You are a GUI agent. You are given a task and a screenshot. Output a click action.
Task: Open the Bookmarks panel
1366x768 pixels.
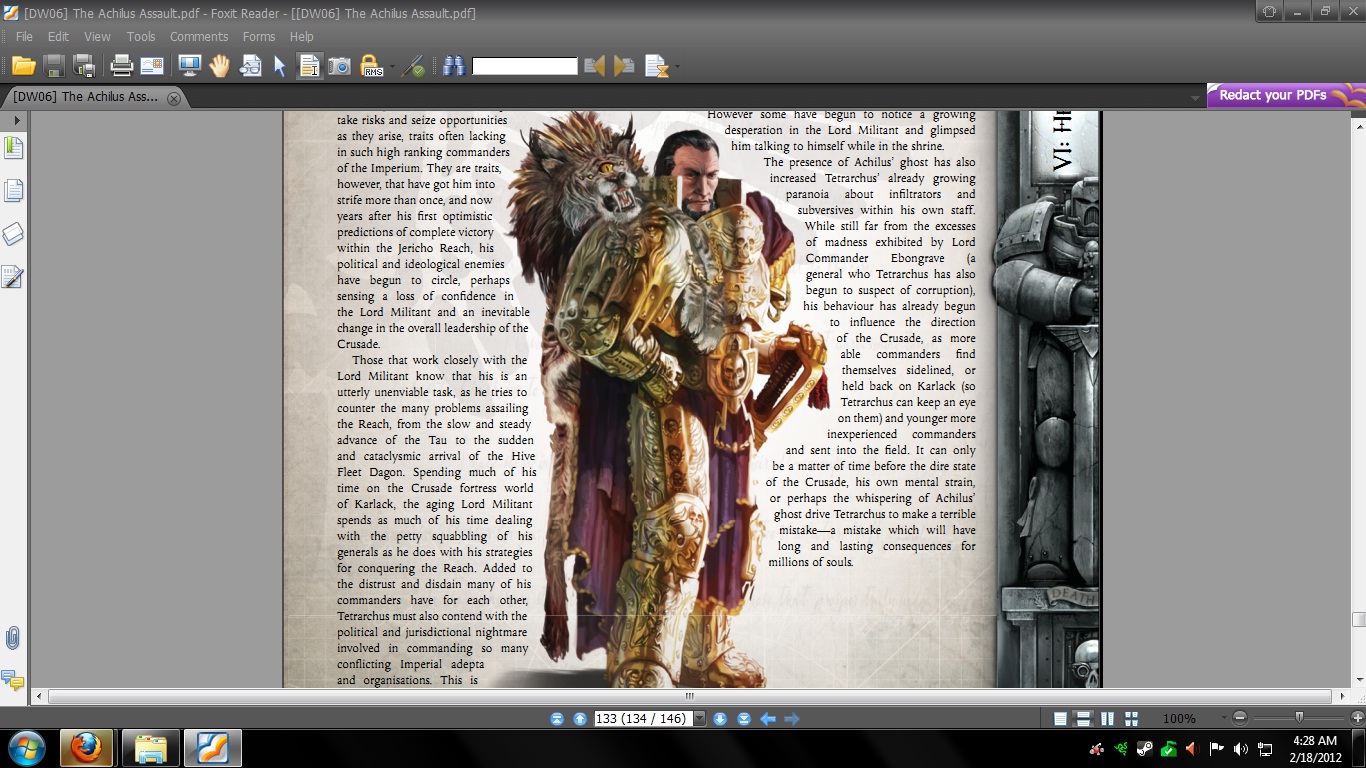(x=13, y=148)
